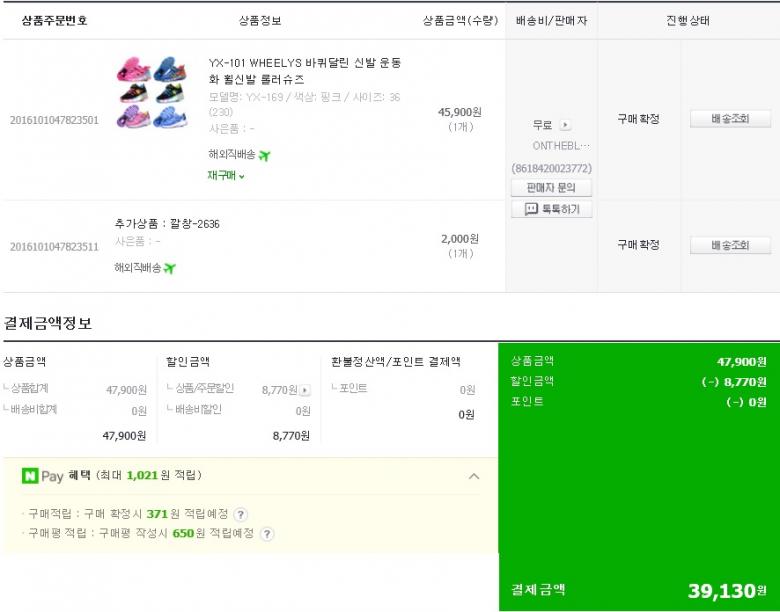
Task: Expand the 재구매 dropdown arrow
Action: 242,177
